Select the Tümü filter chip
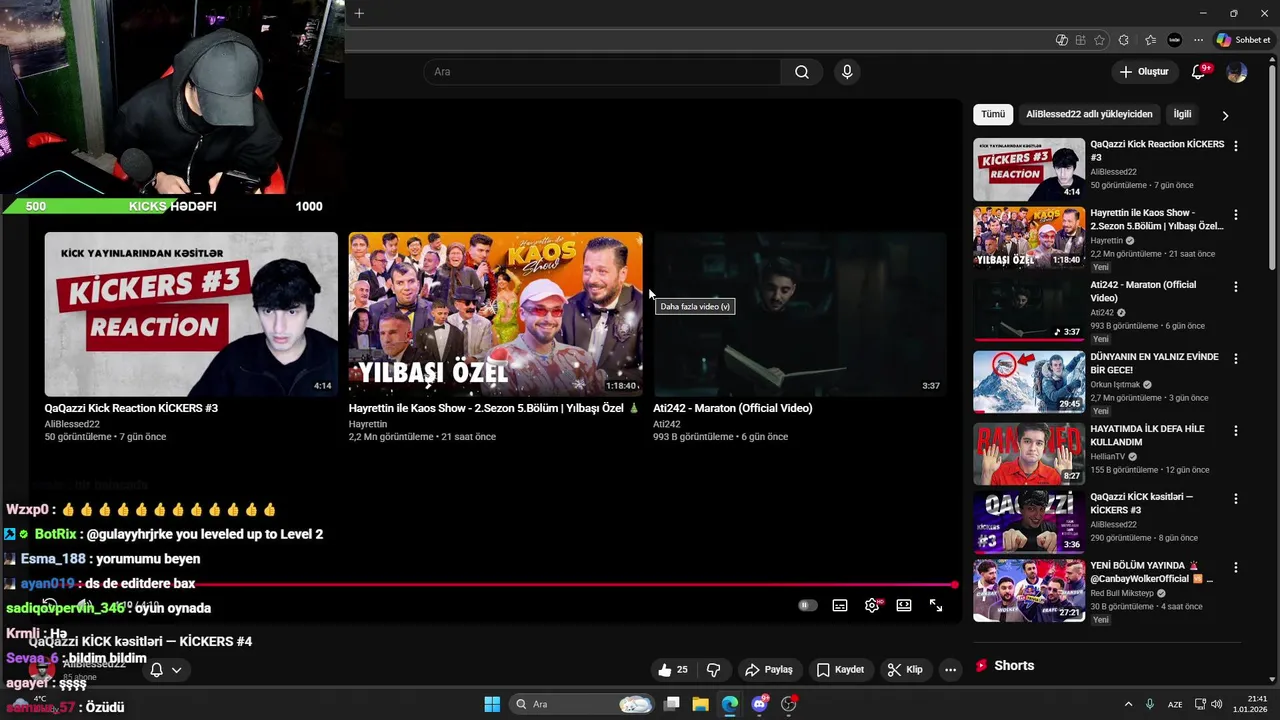This screenshot has width=1280, height=720. (993, 114)
